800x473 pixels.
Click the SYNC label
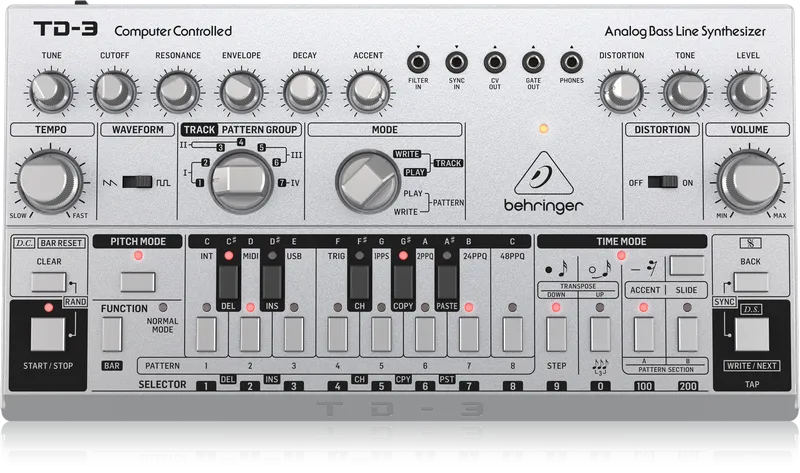point(724,302)
